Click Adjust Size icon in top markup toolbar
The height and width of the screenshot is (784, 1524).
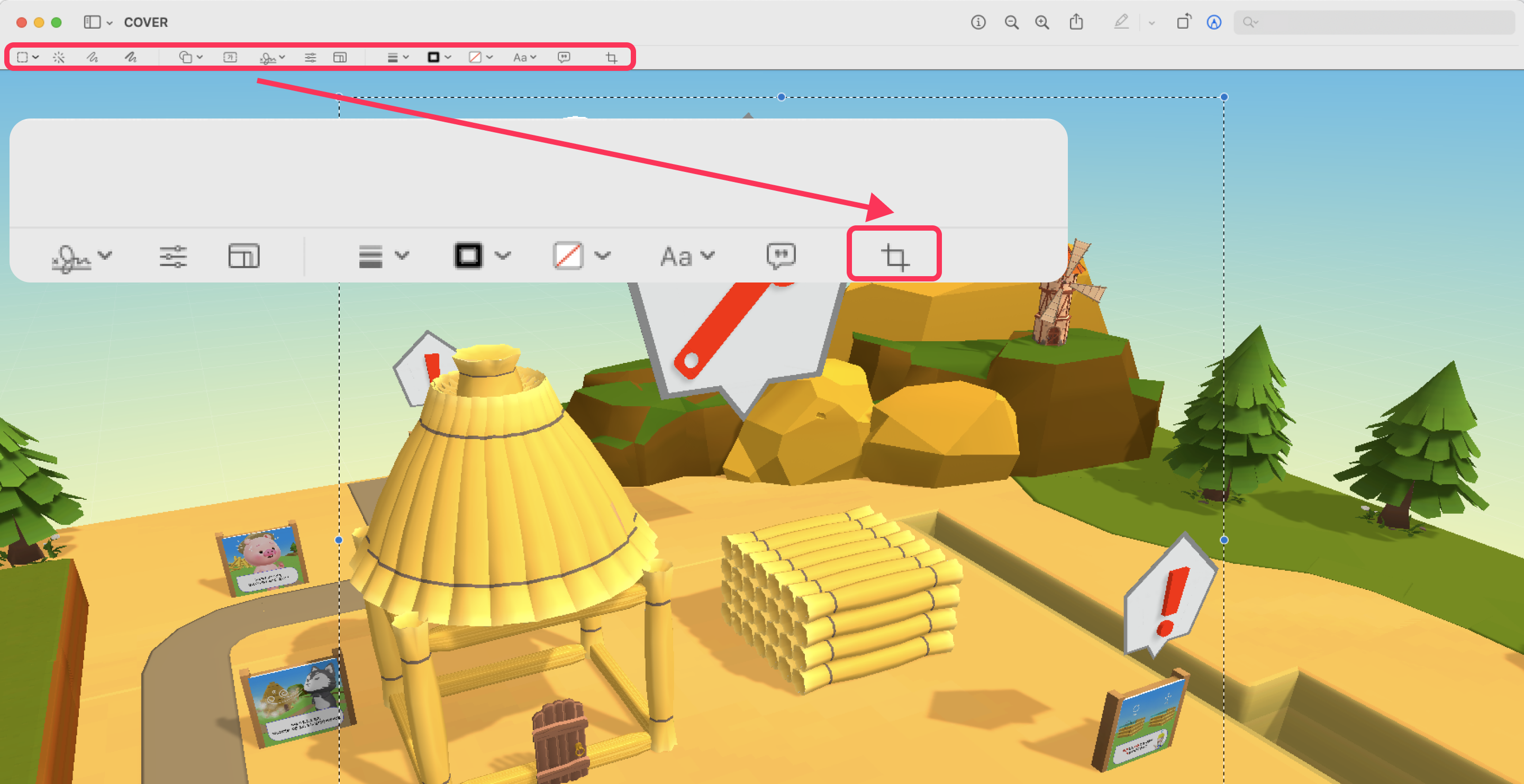click(x=340, y=57)
